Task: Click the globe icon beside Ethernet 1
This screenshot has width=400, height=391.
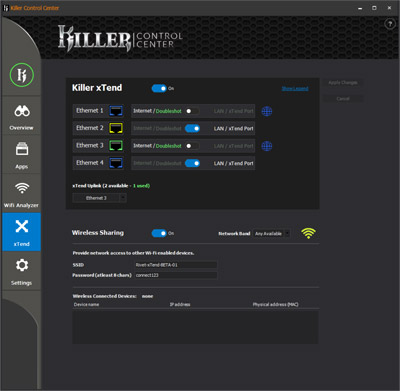Action: 267,111
